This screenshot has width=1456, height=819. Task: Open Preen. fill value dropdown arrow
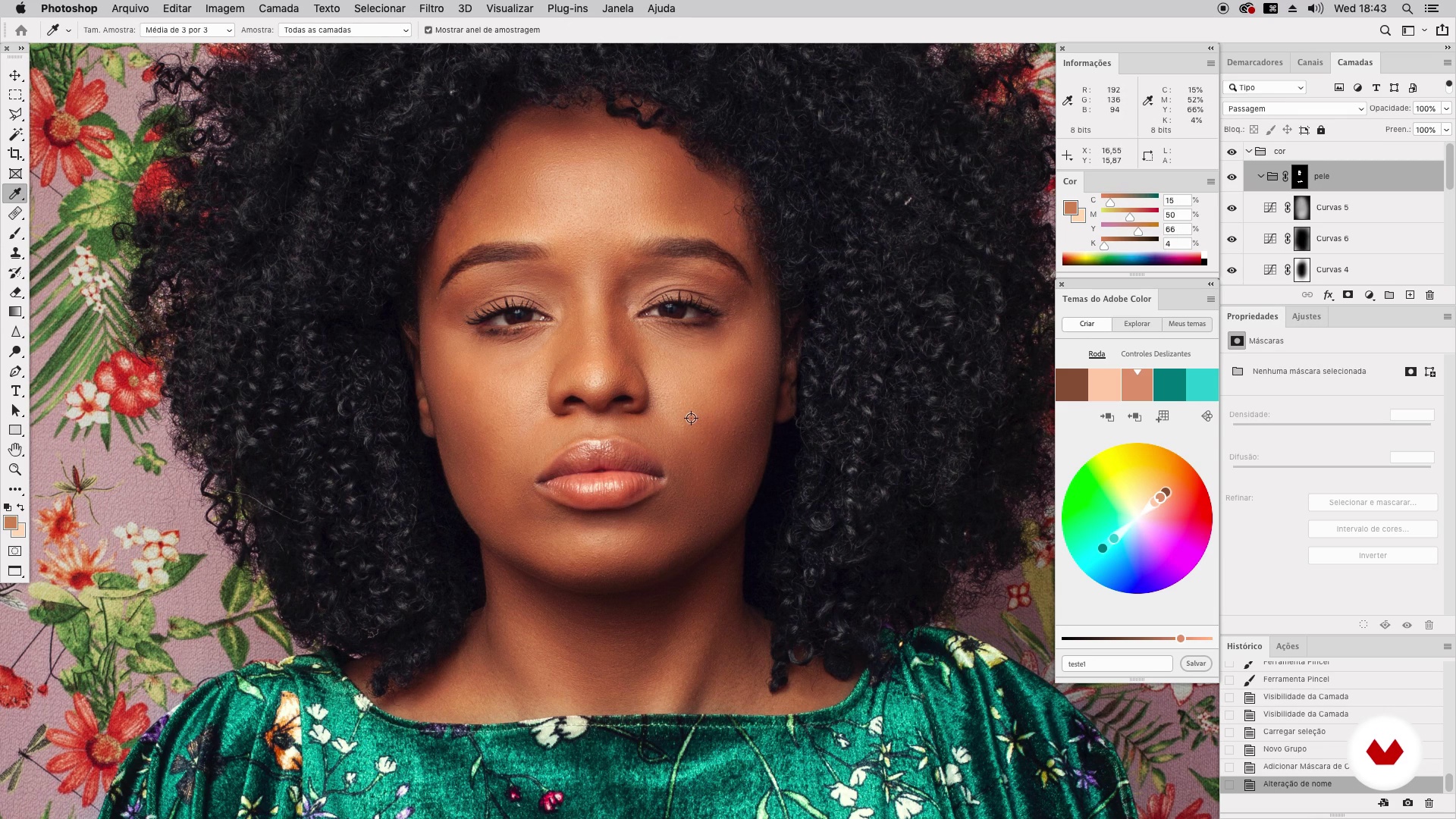(1446, 130)
